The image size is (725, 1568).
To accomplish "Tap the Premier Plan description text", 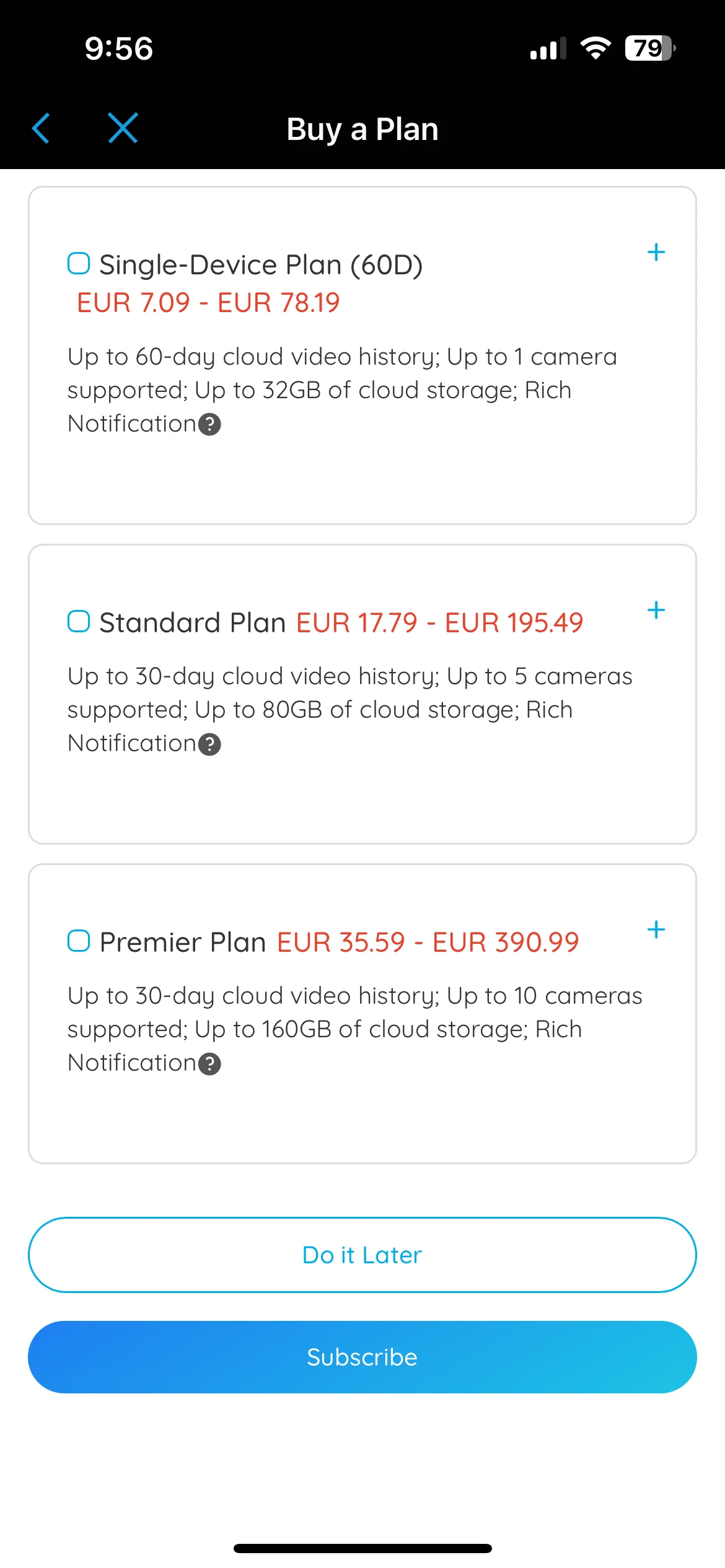I will [354, 1029].
